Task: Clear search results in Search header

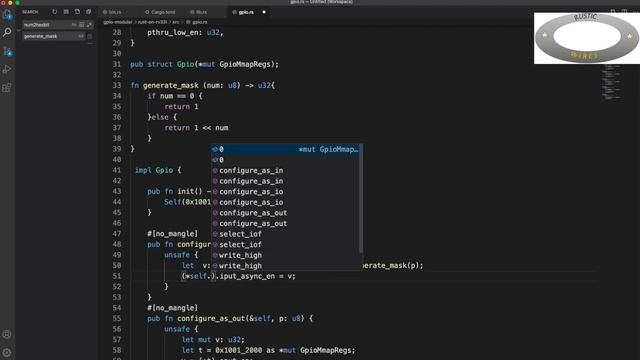Action: pos(66,12)
